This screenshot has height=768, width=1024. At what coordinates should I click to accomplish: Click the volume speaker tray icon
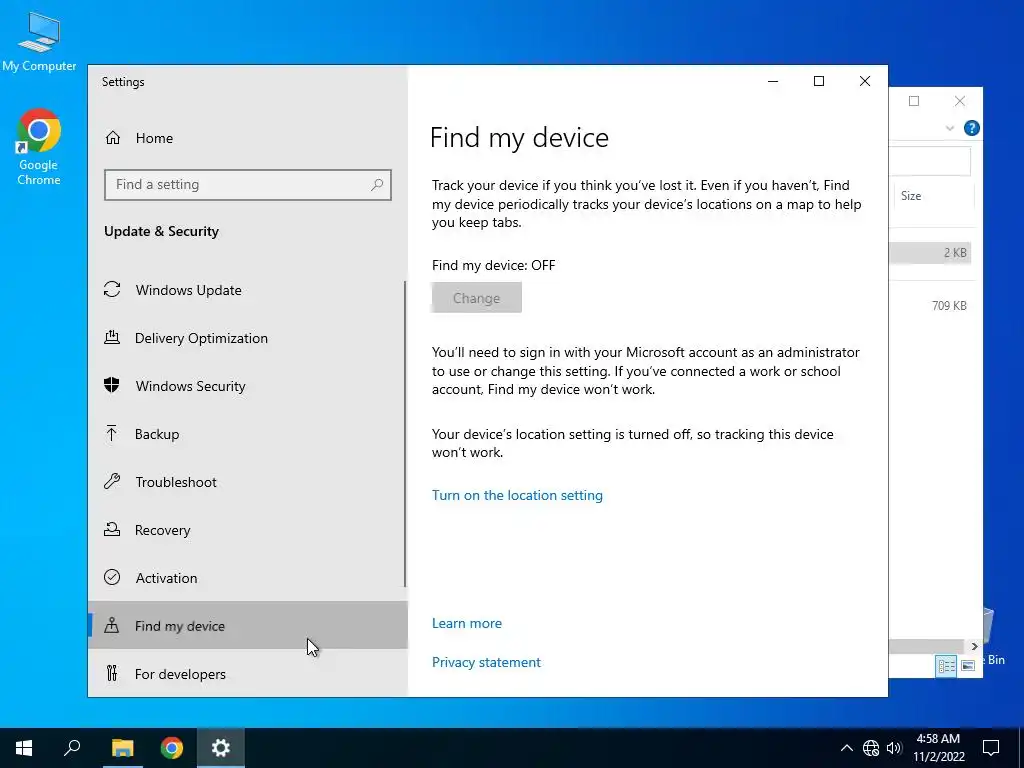(894, 748)
